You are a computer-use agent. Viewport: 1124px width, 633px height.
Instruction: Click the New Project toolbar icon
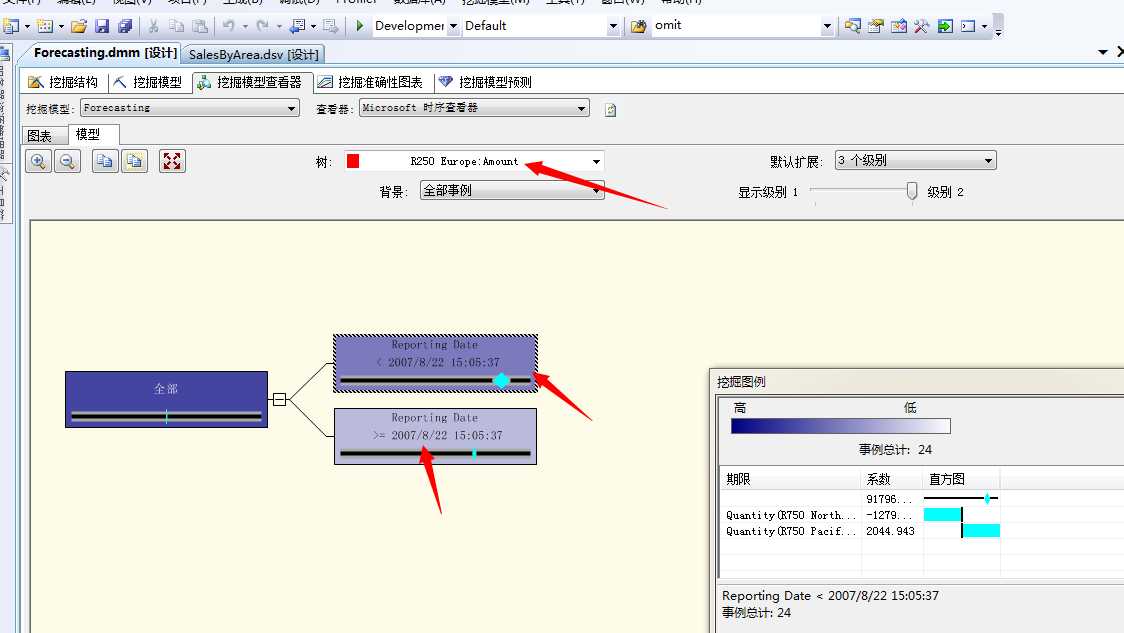[11, 27]
